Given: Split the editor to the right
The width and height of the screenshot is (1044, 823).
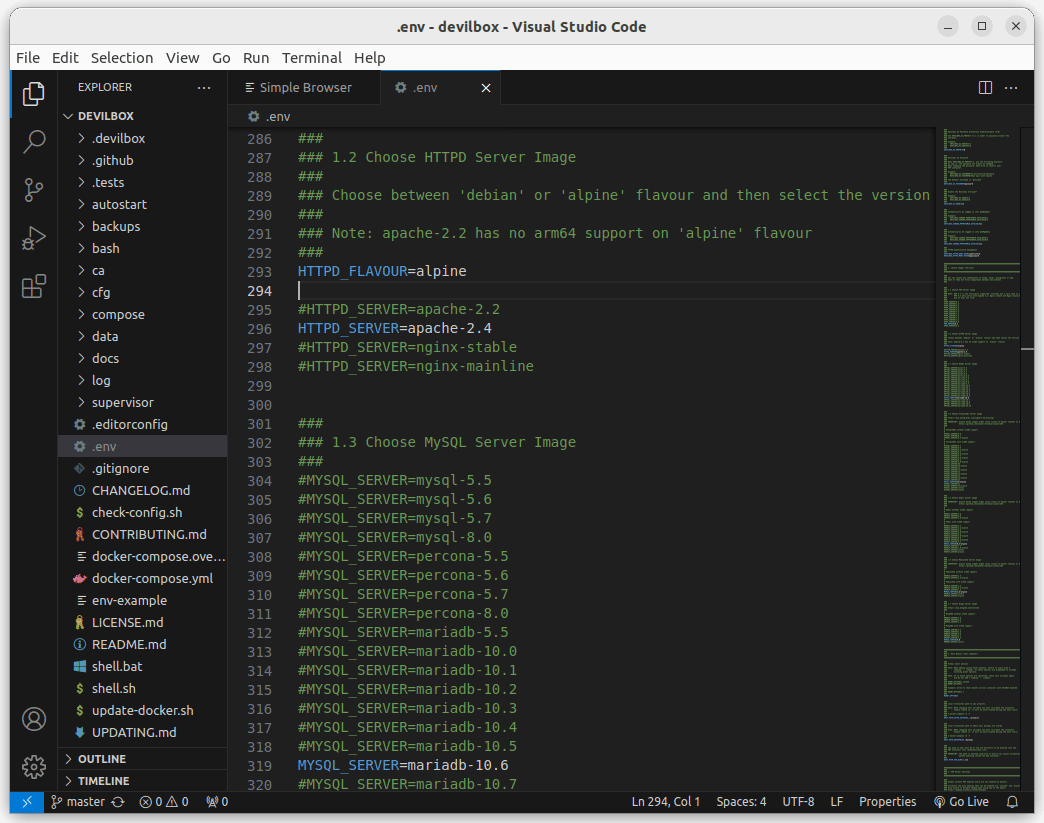Looking at the screenshot, I should pyautogui.click(x=985, y=88).
